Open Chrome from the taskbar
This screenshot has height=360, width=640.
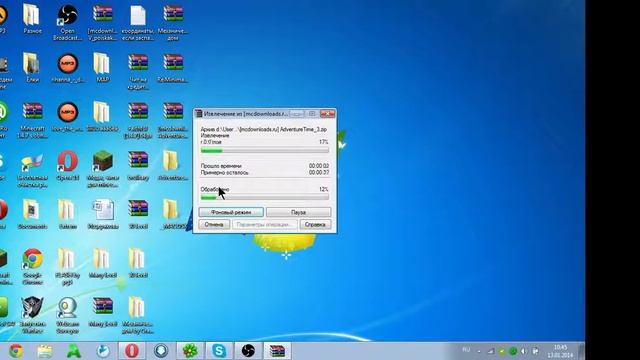click(16, 351)
